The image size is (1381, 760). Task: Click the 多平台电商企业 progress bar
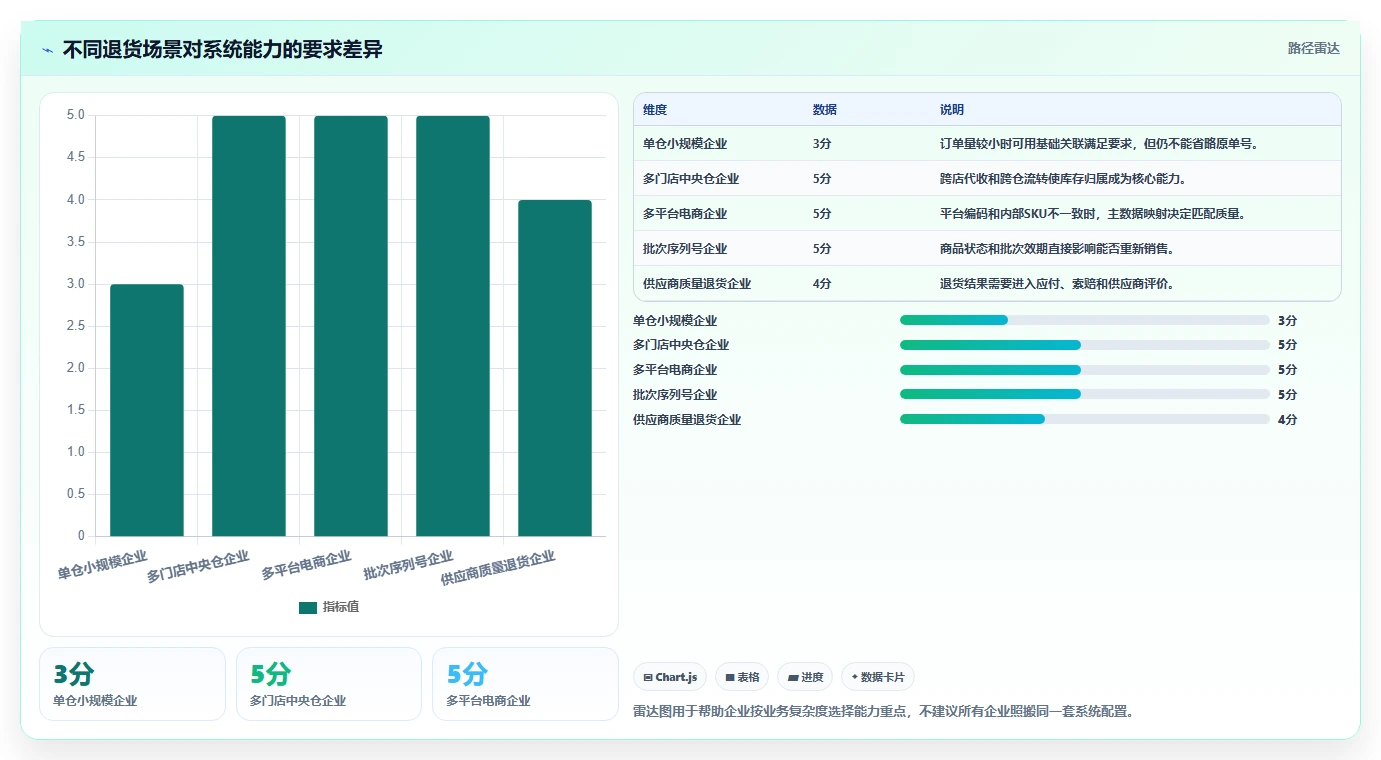coord(1085,370)
